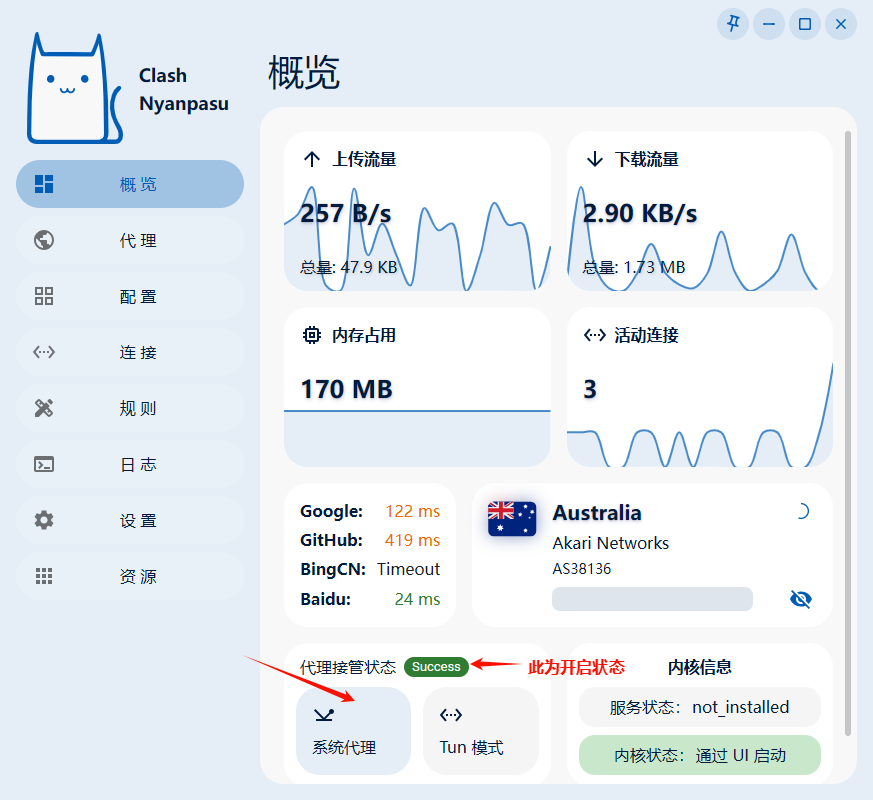This screenshot has height=800, width=873.
Task: Click the 概览 page heading
Action: (x=304, y=73)
